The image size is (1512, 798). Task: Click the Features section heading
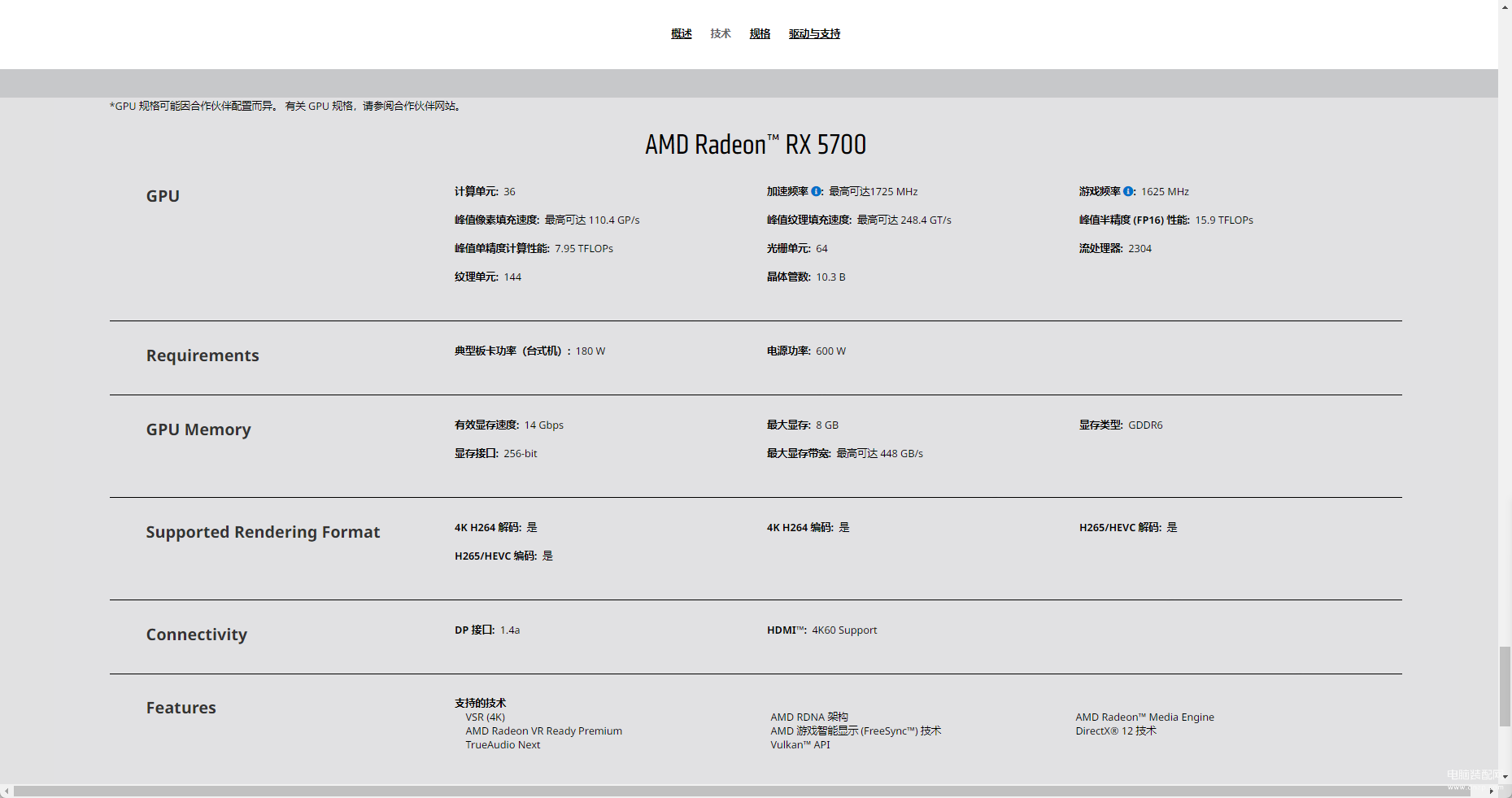[181, 708]
